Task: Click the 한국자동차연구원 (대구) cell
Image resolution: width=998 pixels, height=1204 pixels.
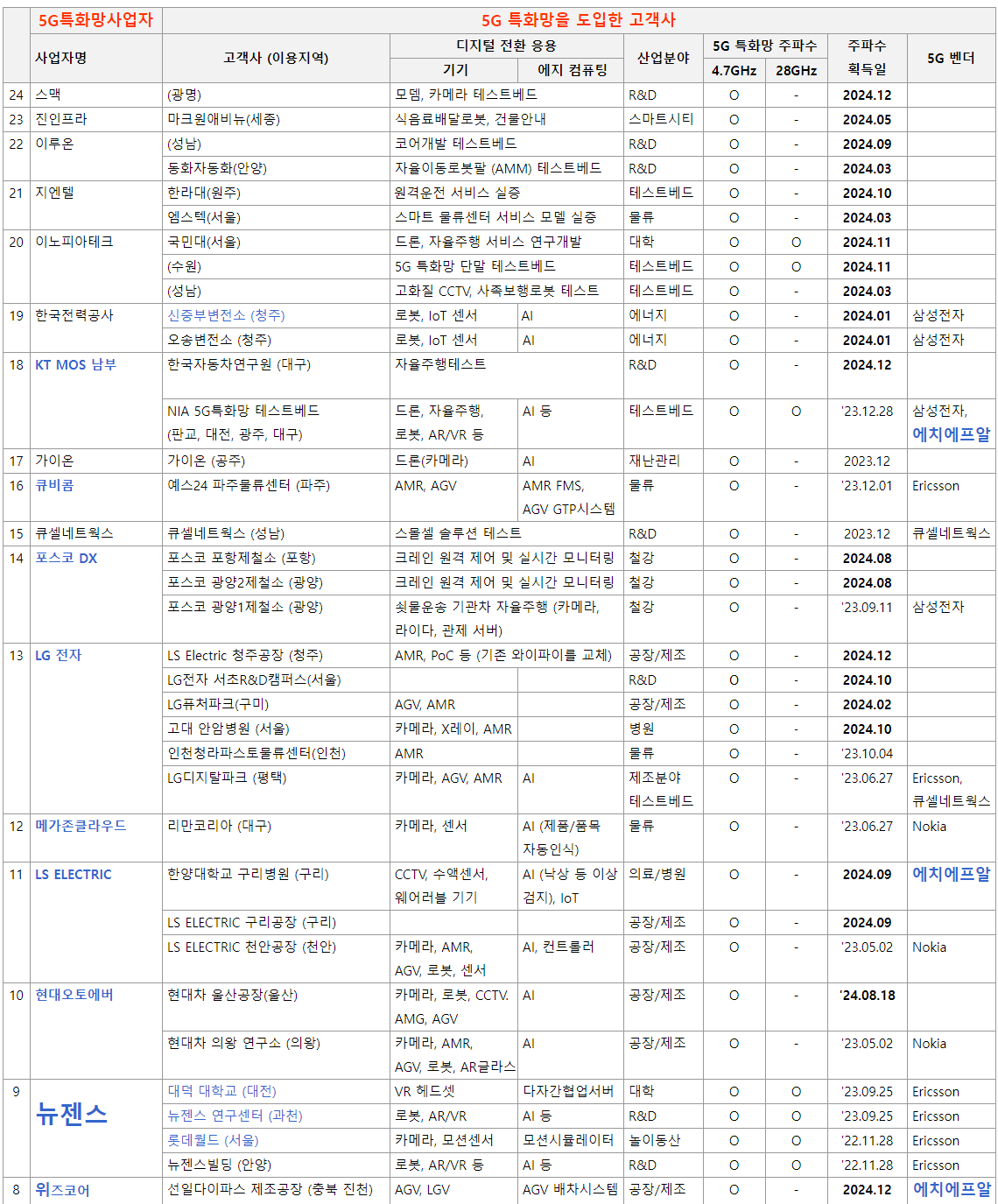Action: [276, 376]
